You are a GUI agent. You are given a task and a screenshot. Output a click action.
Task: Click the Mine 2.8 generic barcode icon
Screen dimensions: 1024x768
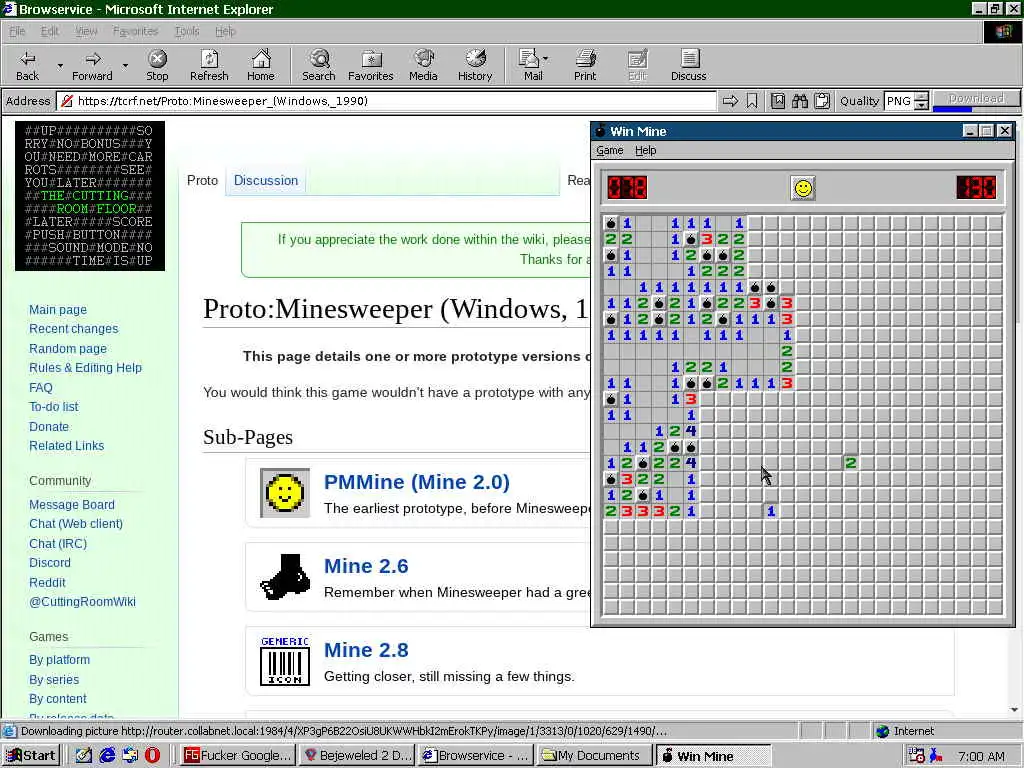click(285, 661)
